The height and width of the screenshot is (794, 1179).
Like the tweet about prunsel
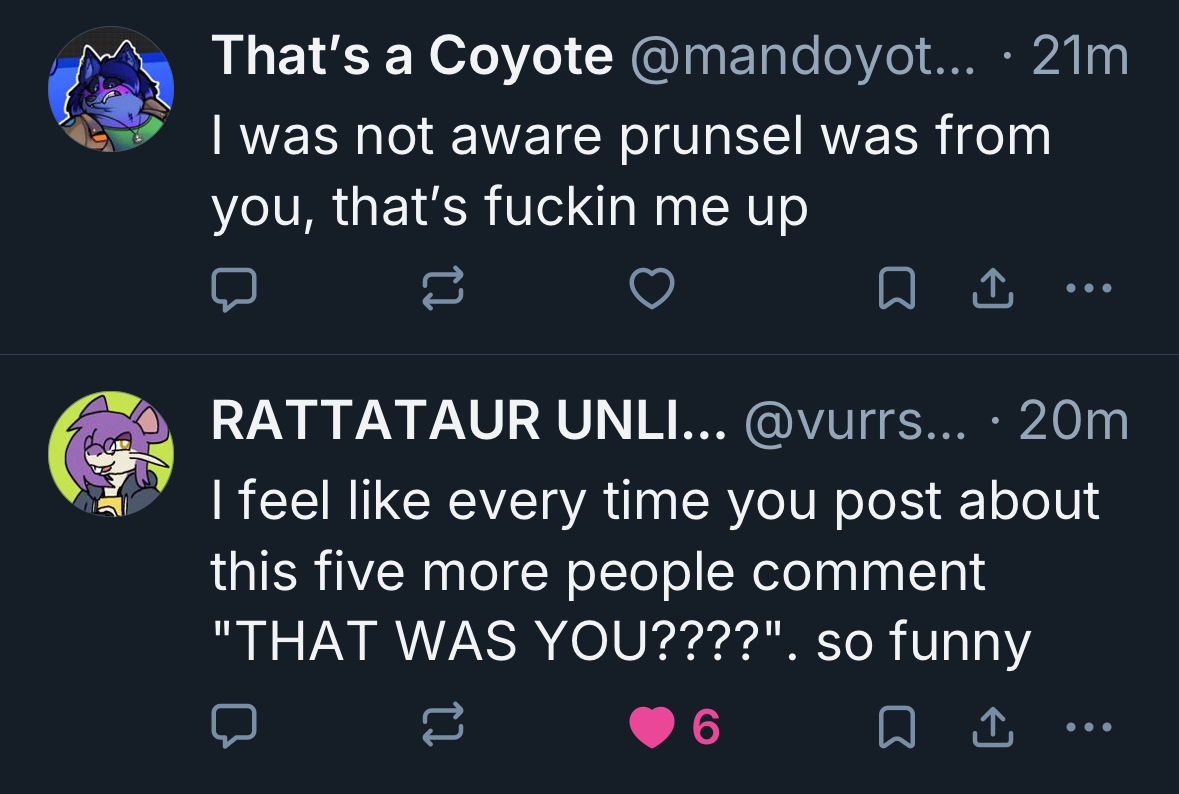(x=651, y=290)
